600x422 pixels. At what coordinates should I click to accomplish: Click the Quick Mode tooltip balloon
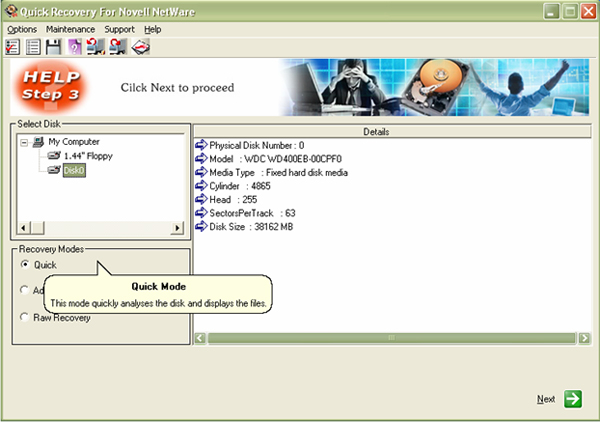tap(158, 294)
